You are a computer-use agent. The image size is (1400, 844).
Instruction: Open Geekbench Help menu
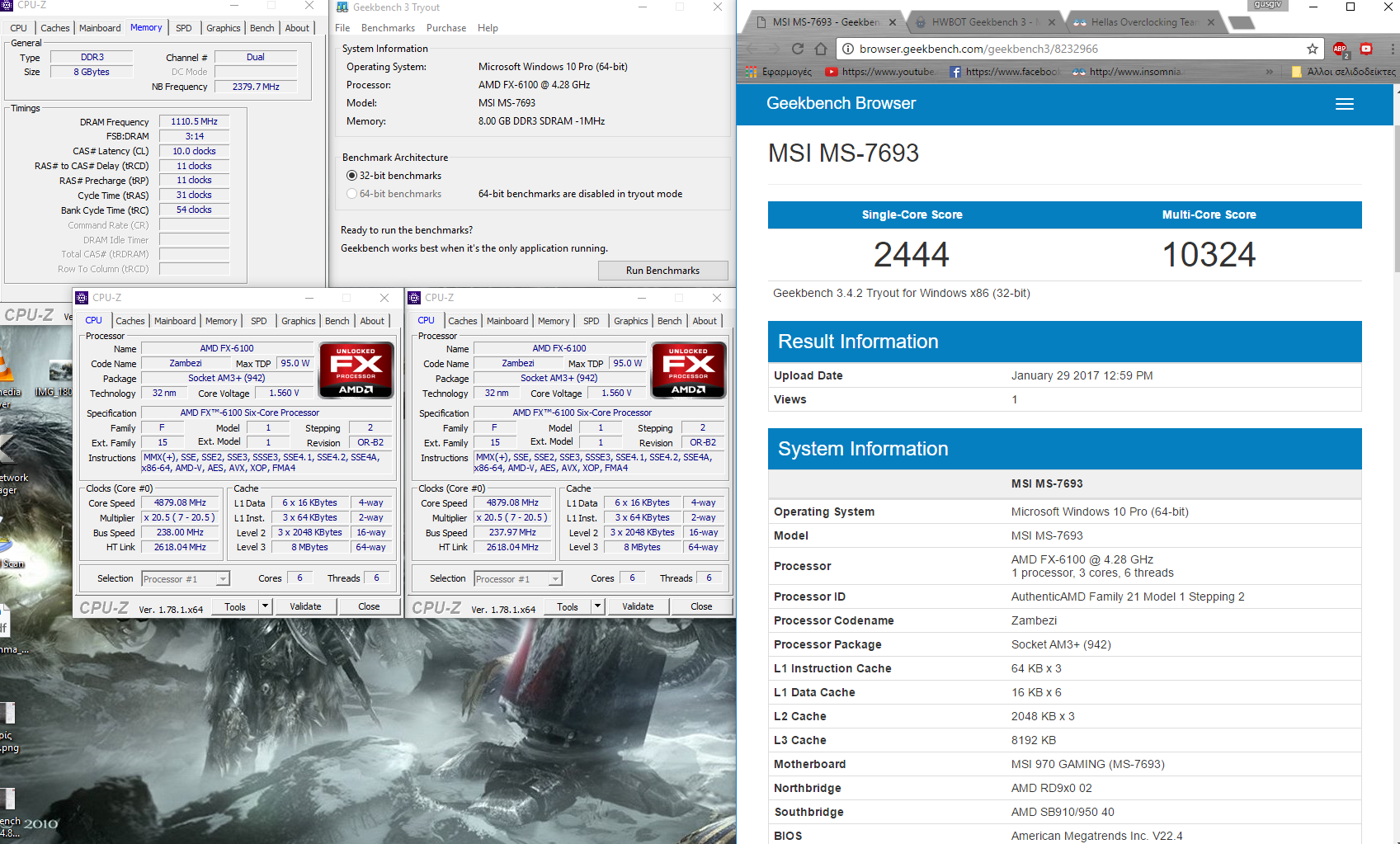[x=488, y=28]
